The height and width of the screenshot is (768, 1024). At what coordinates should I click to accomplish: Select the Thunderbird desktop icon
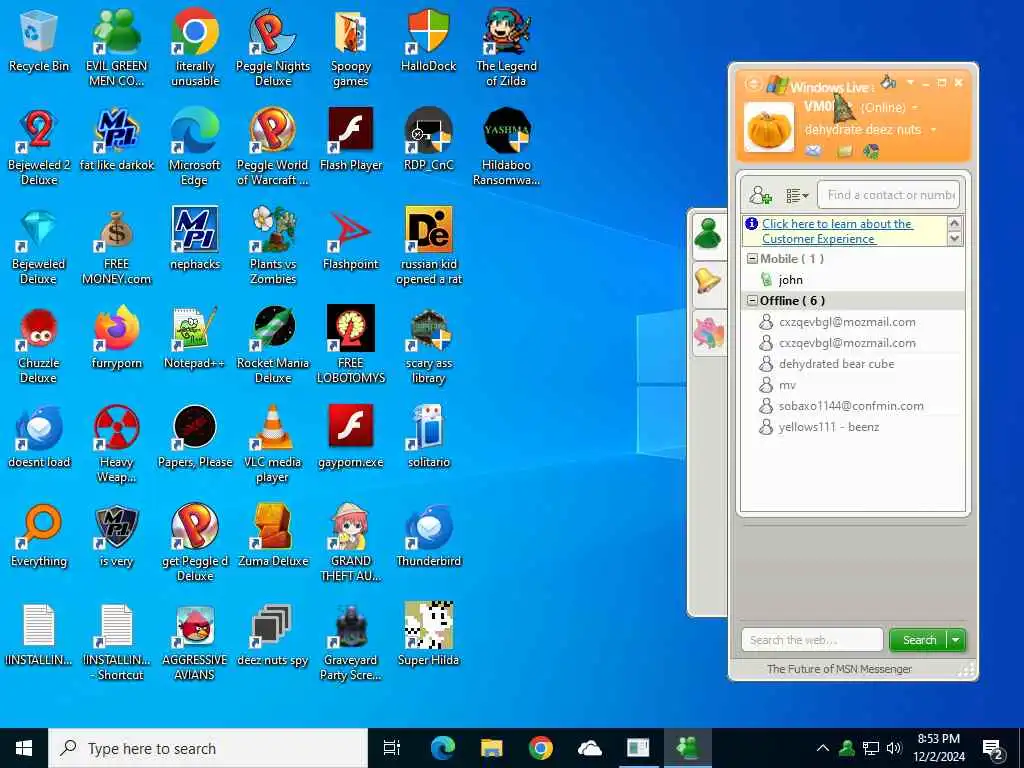(x=428, y=536)
